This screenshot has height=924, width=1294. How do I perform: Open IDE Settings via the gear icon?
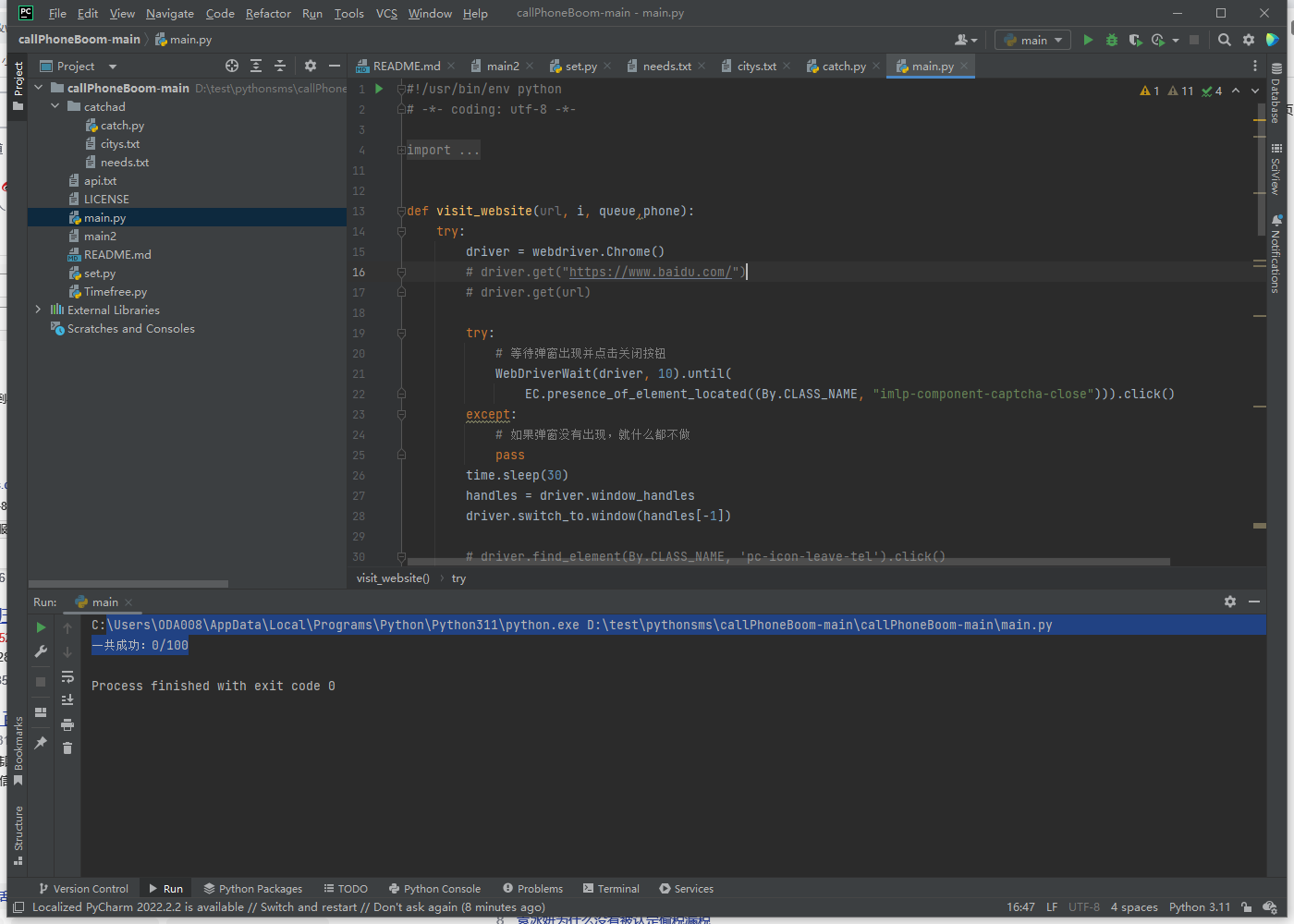1249,40
